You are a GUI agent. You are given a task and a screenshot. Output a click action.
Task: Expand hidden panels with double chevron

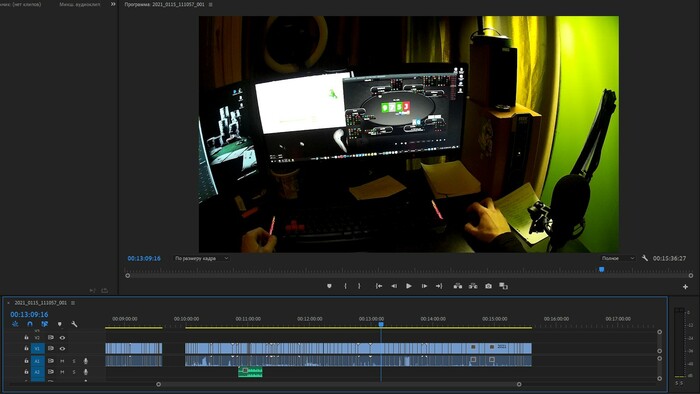[113, 4]
